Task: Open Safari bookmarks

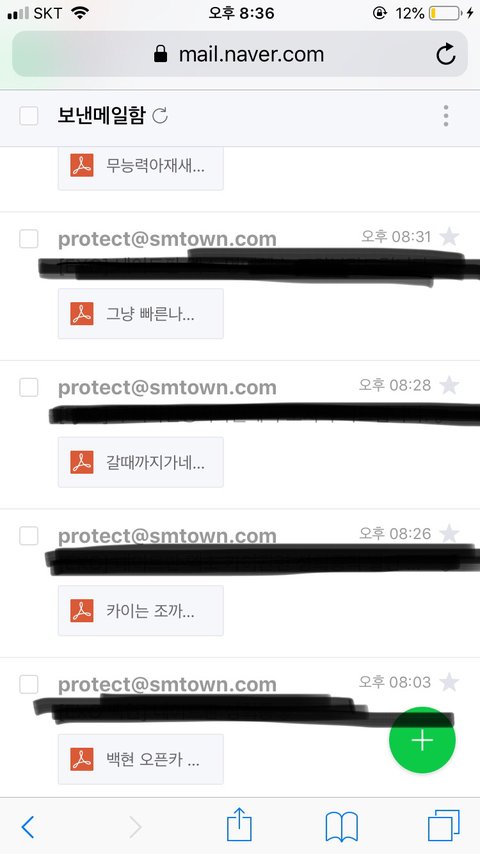Action: (x=342, y=827)
